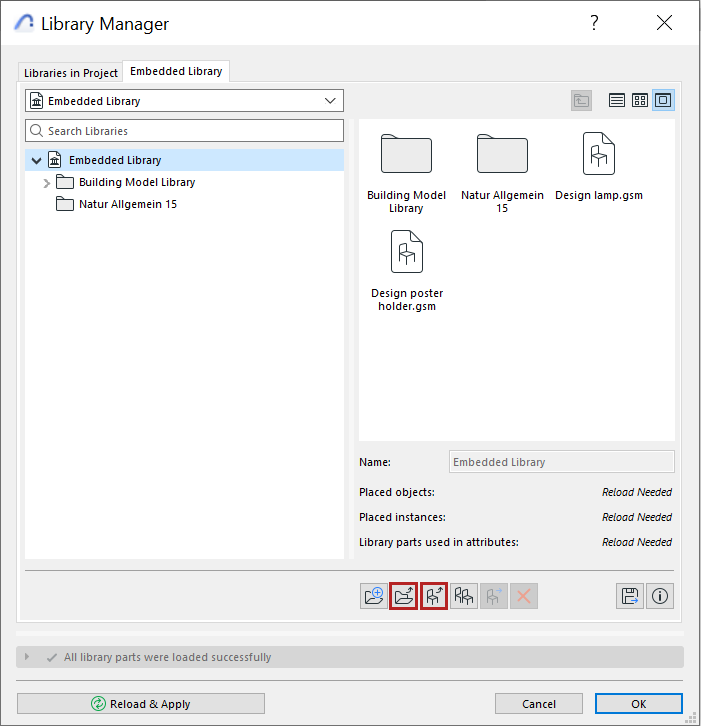Select Embedded Library in the tree
Screen dimensions: 701x726
[184, 160]
